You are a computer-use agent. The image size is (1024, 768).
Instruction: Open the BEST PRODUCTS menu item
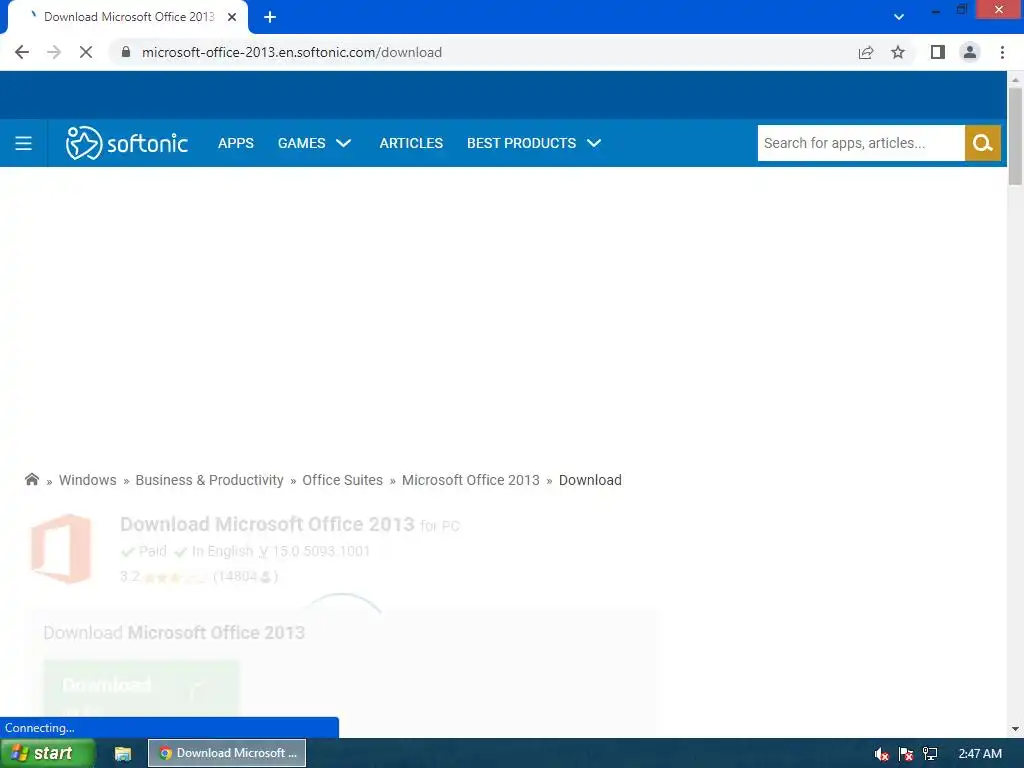click(521, 143)
